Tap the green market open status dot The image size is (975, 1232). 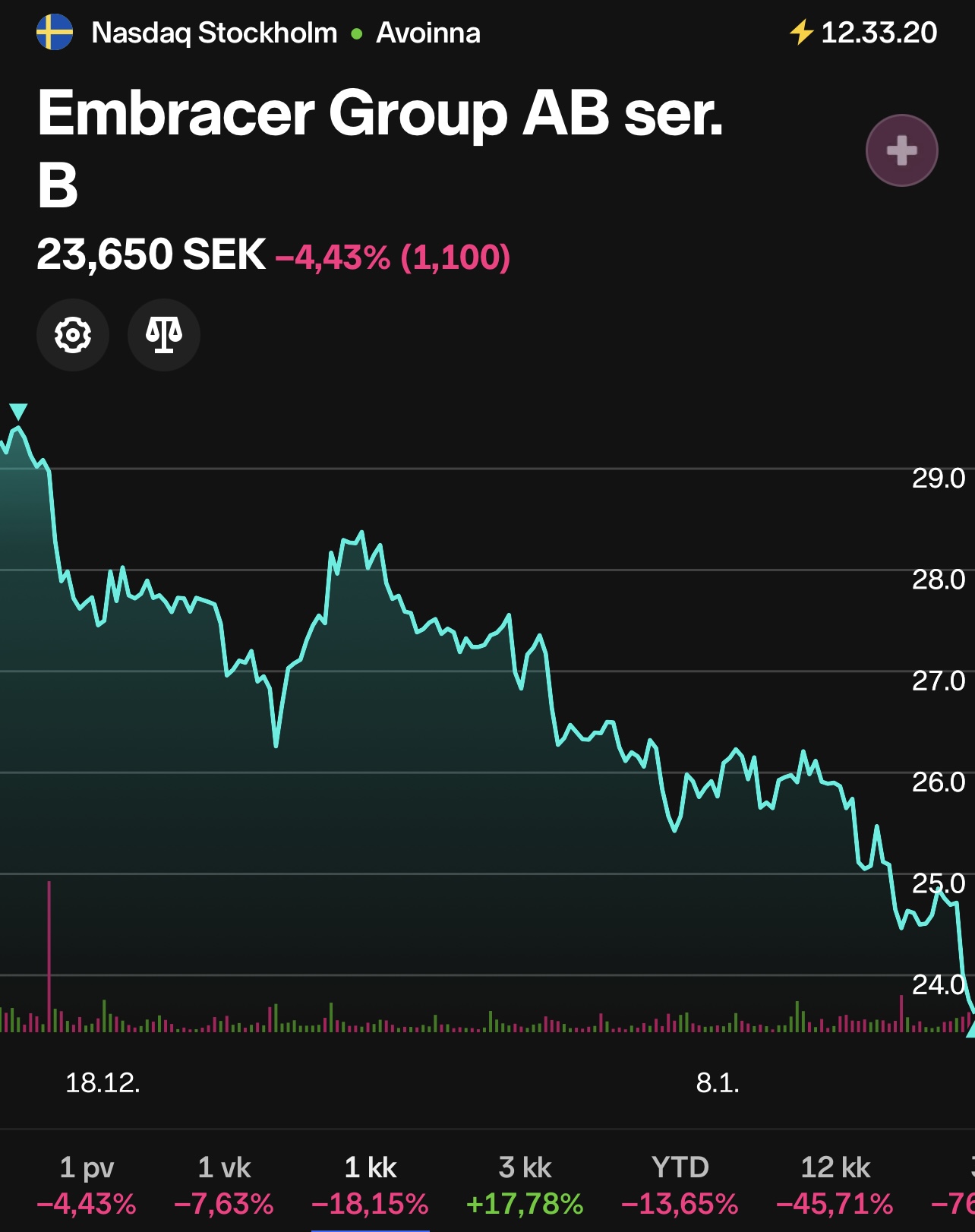click(x=357, y=34)
